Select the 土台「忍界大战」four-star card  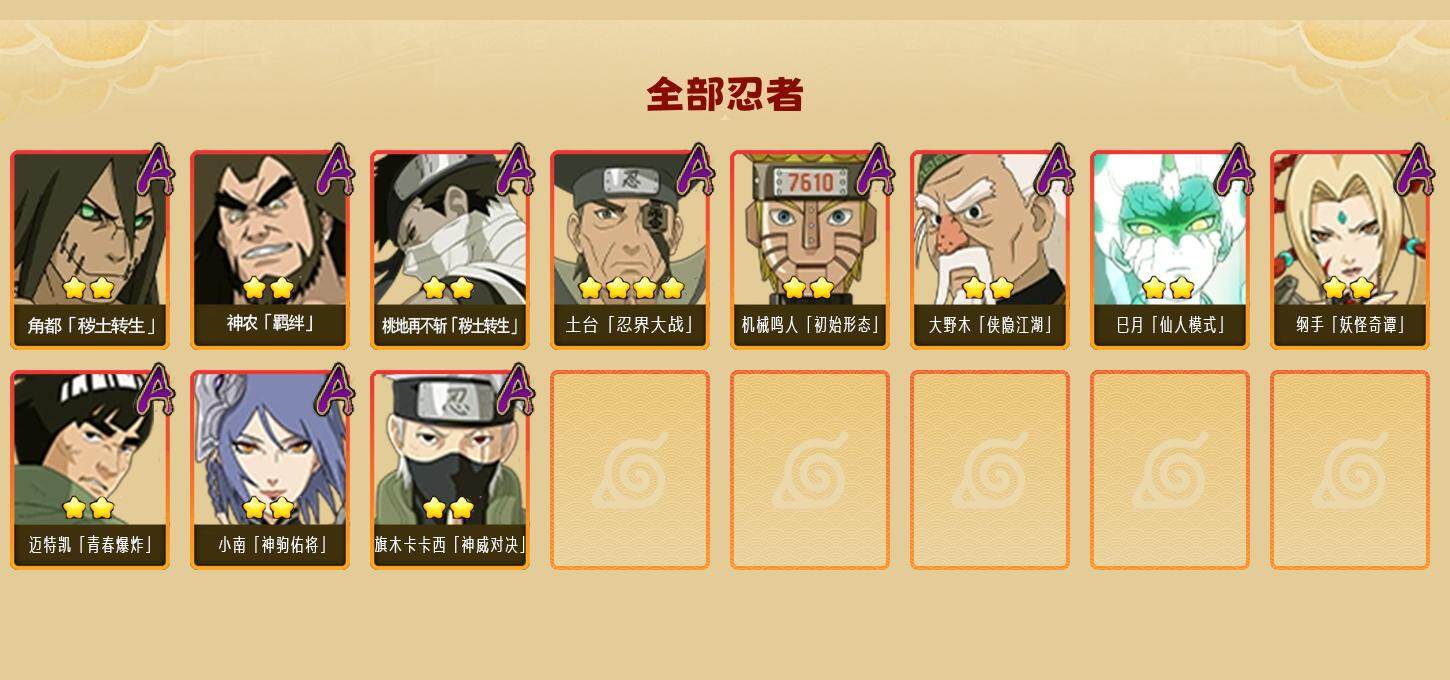pyautogui.click(x=630, y=250)
